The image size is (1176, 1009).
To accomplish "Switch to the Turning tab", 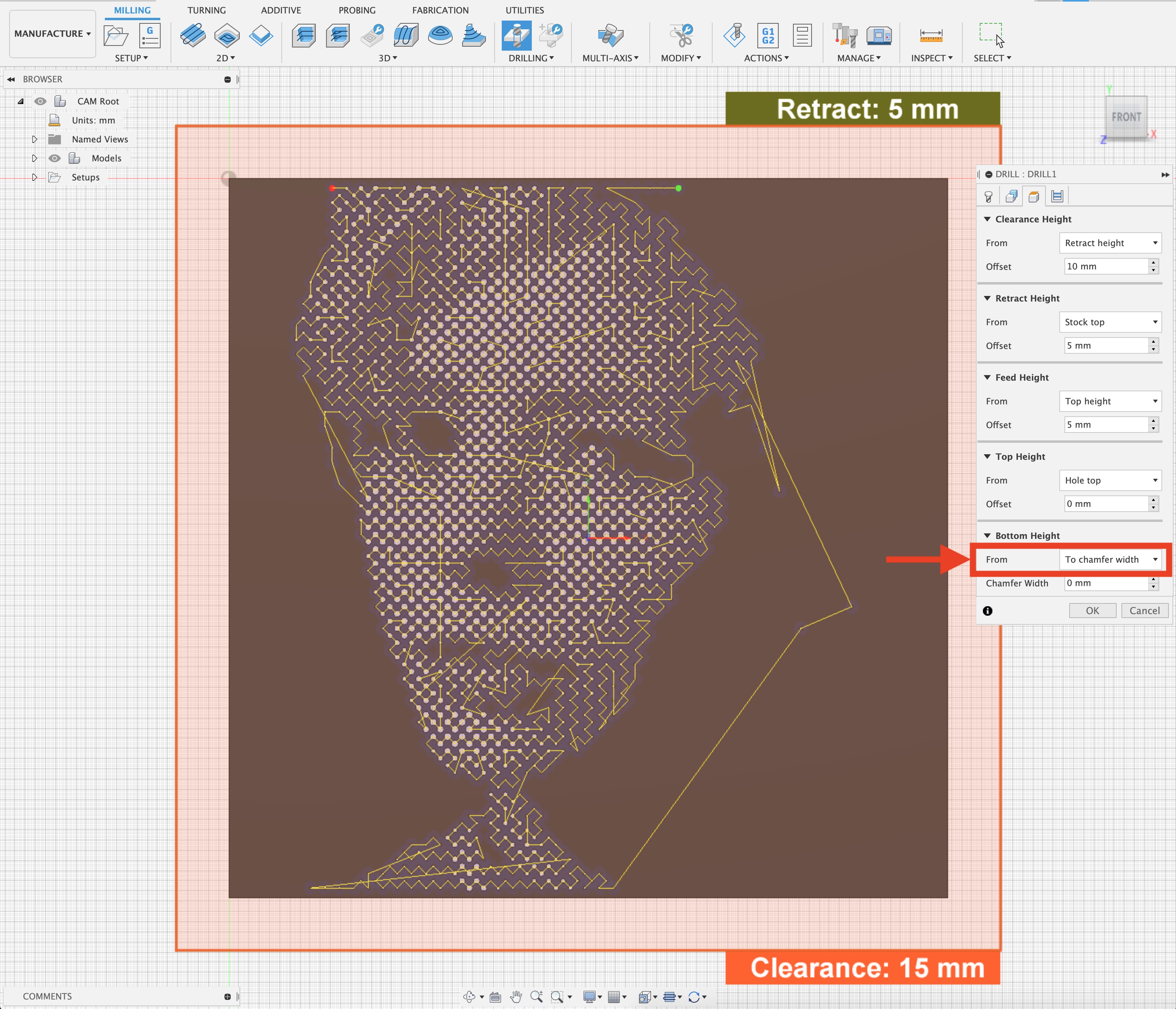I will pyautogui.click(x=207, y=10).
